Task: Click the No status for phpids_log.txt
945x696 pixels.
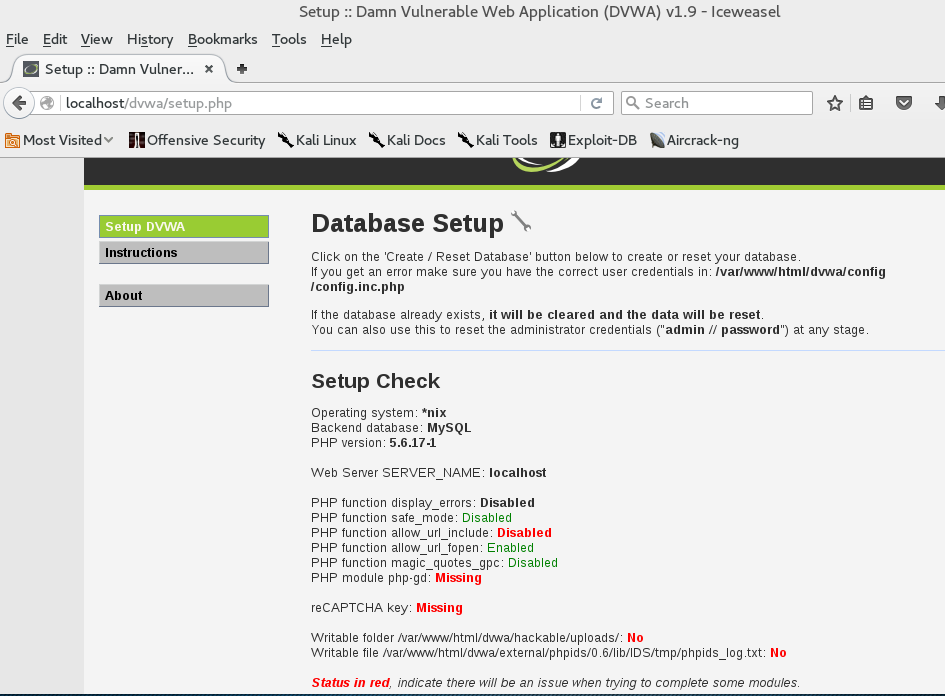Action: pos(778,653)
